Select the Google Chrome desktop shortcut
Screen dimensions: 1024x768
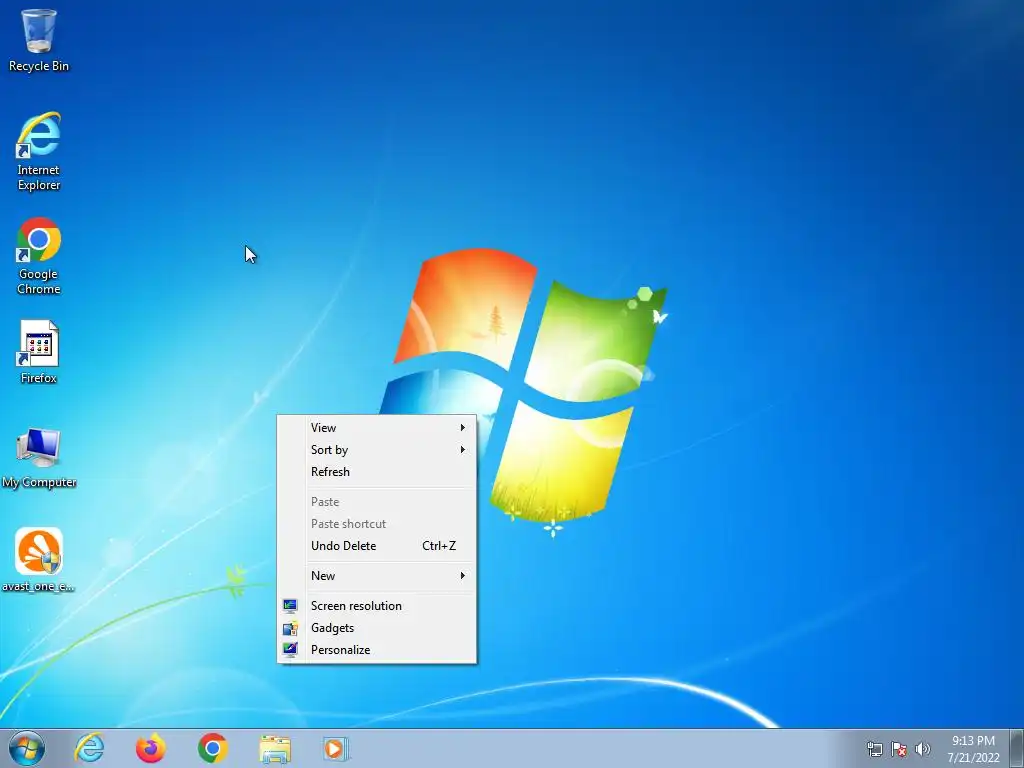[39, 256]
